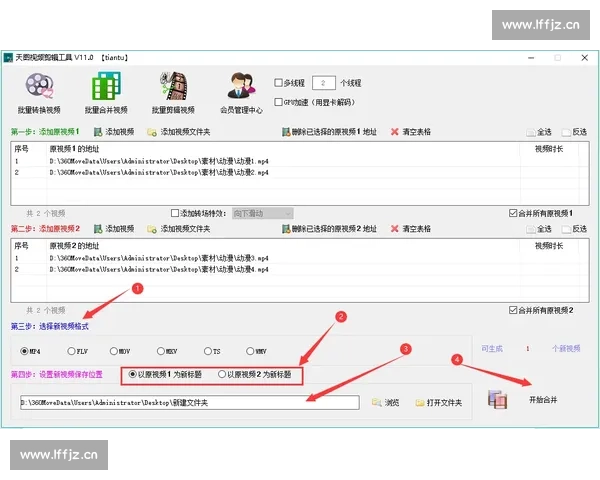Click 原视频2的地址 column header
Image resolution: width=600 pixels, height=480 pixels.
[x=74, y=246]
